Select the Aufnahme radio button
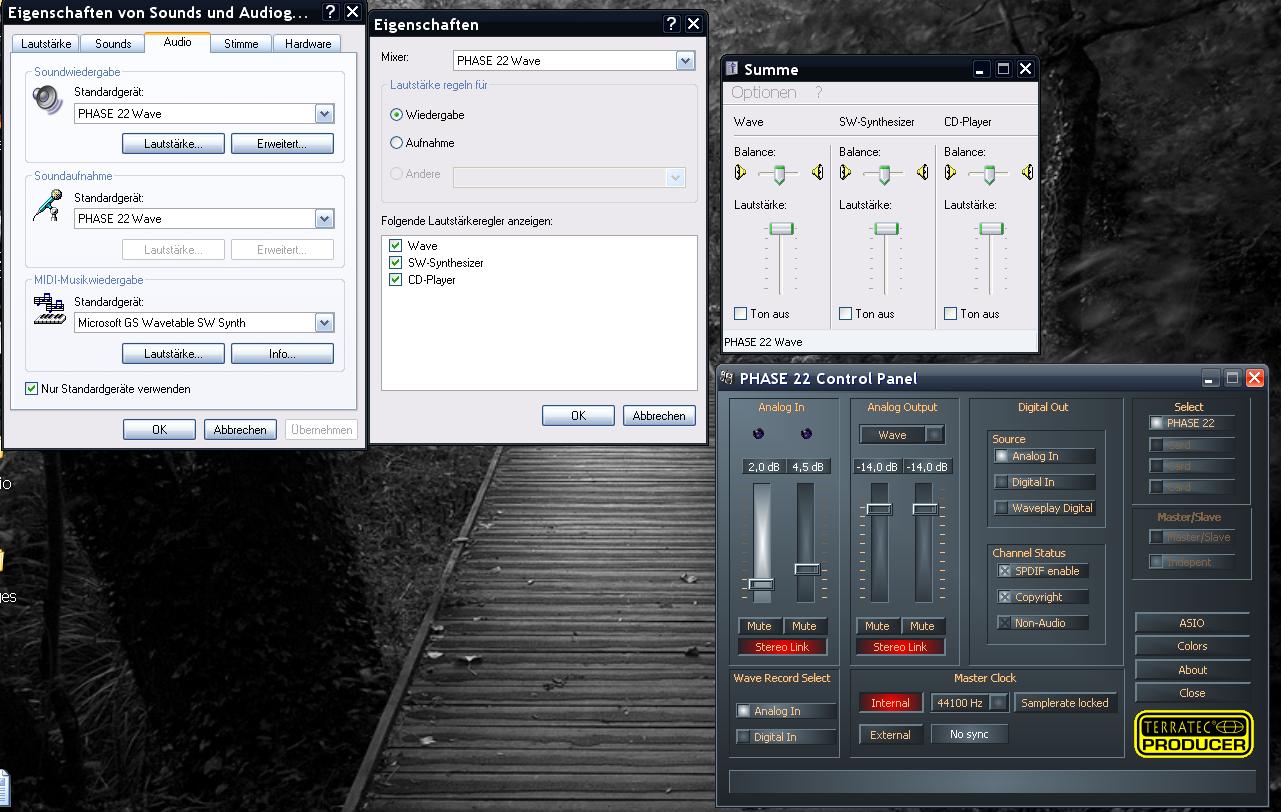Image resolution: width=1281 pixels, height=812 pixels. [397, 143]
